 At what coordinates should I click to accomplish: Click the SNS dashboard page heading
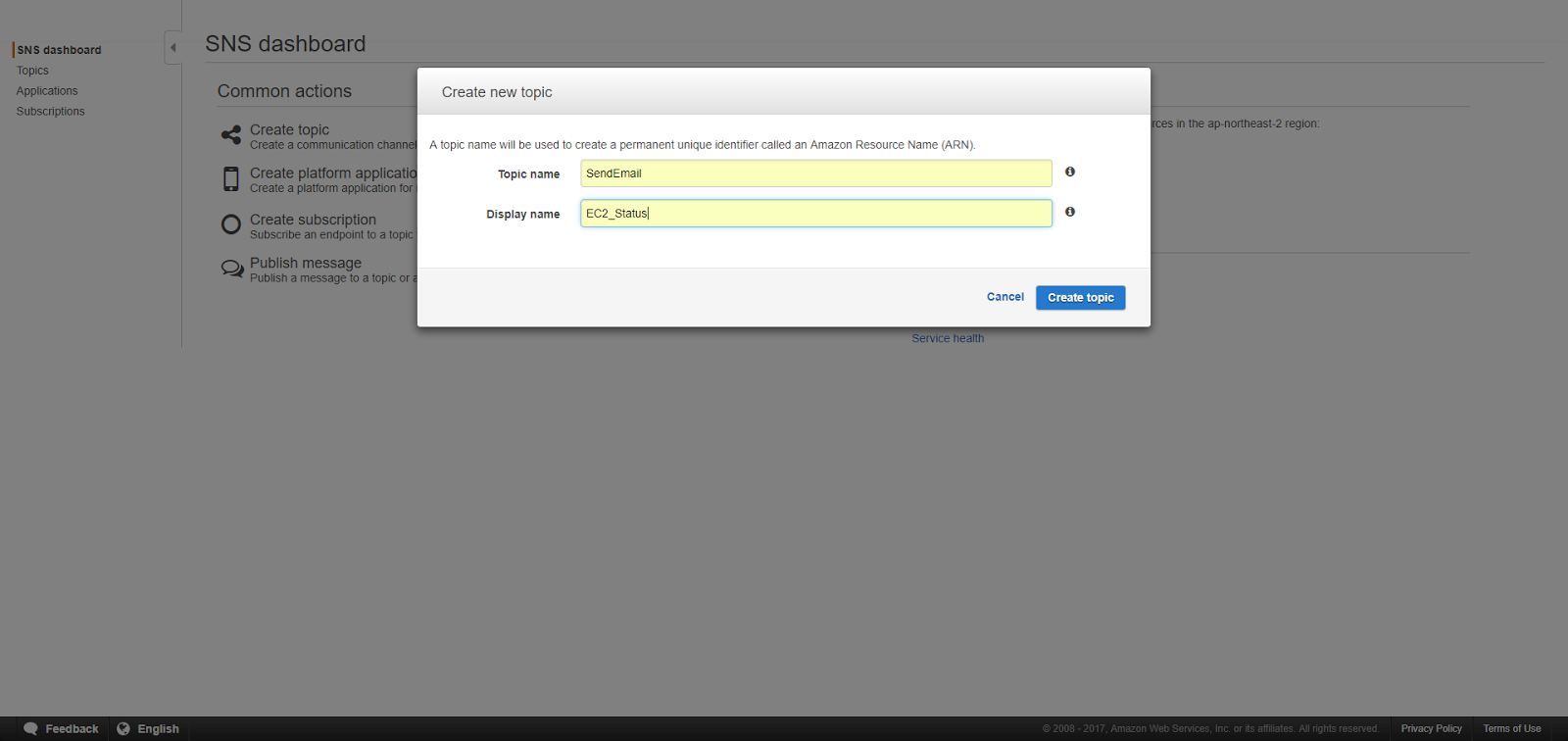click(285, 44)
